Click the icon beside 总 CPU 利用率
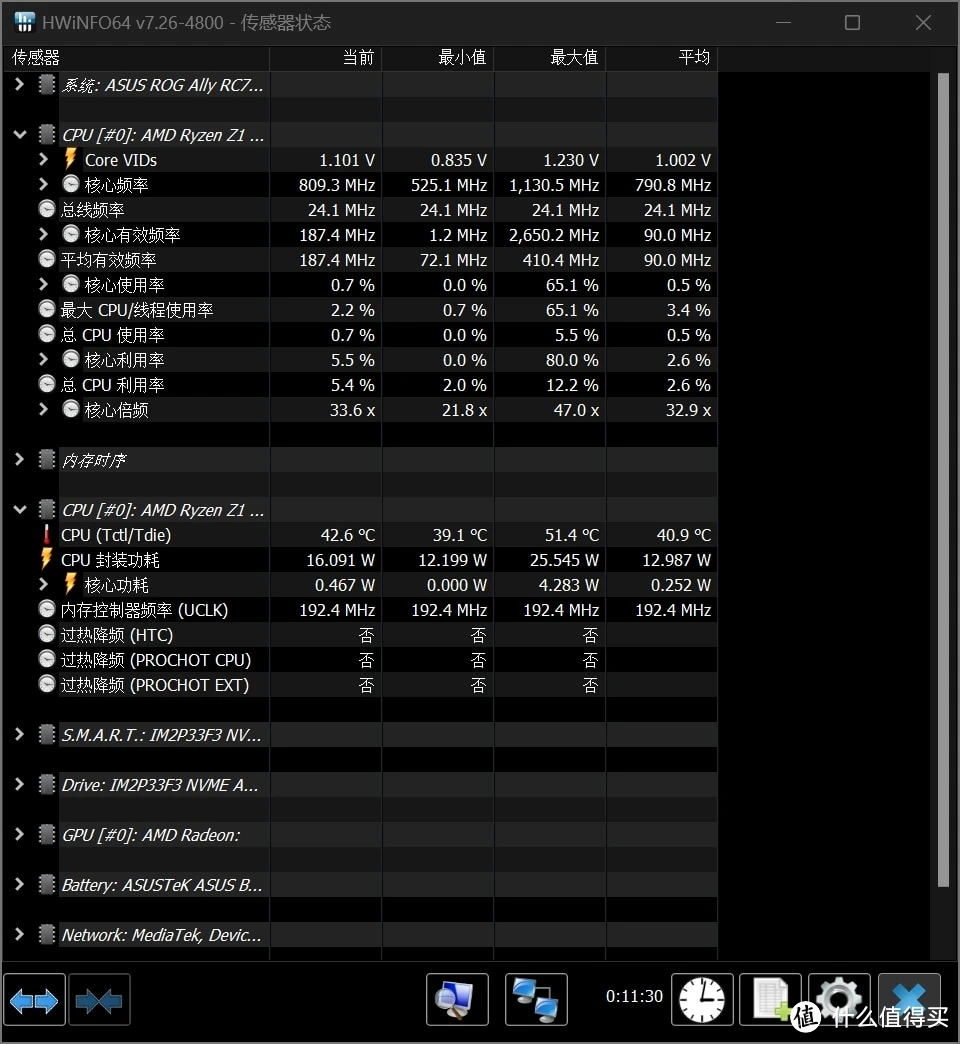This screenshot has height=1044, width=960. point(47,384)
